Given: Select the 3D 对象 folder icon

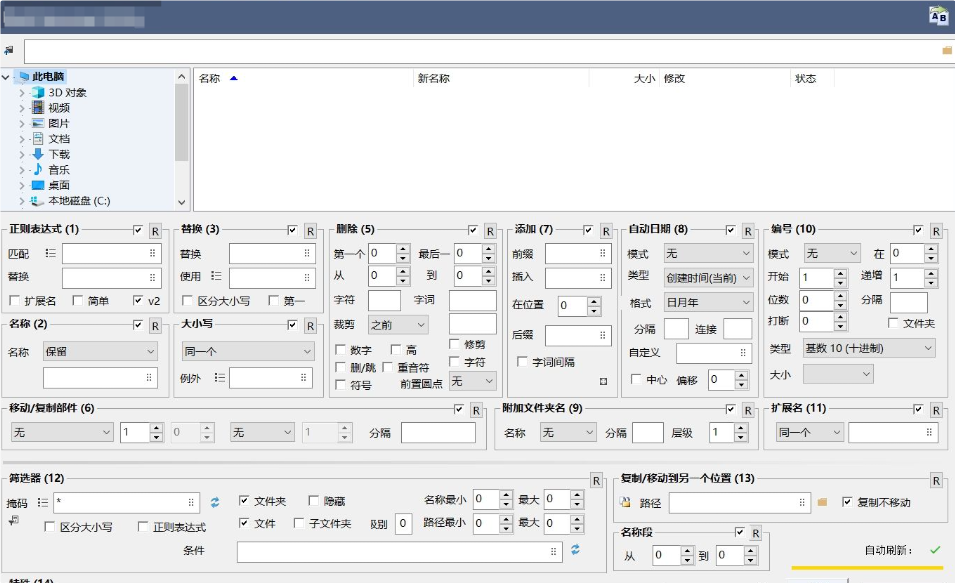Looking at the screenshot, I should click(38, 92).
